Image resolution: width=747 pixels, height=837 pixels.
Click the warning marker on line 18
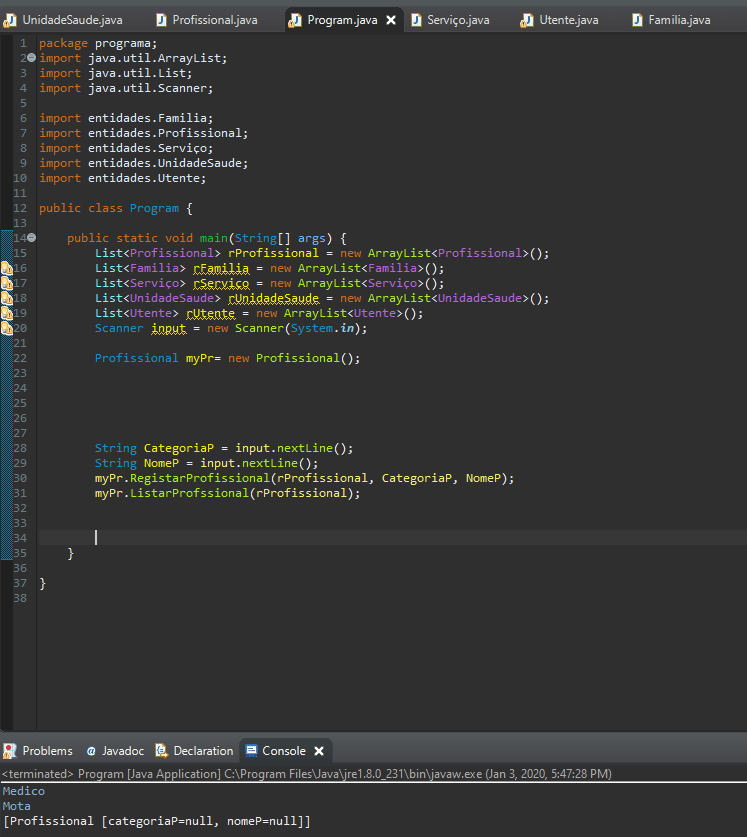[x=6, y=298]
